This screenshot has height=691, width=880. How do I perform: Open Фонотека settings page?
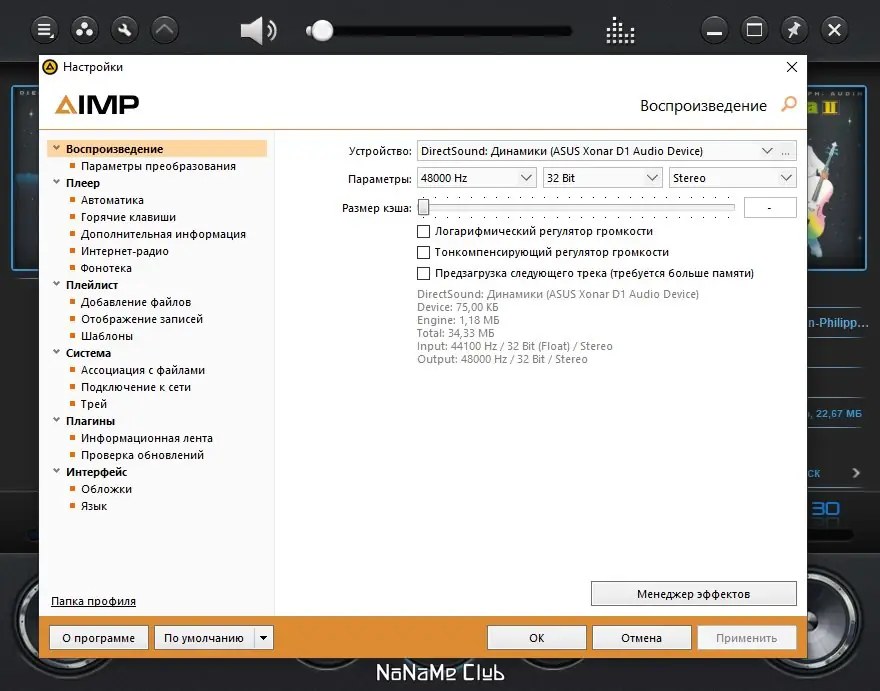point(106,268)
